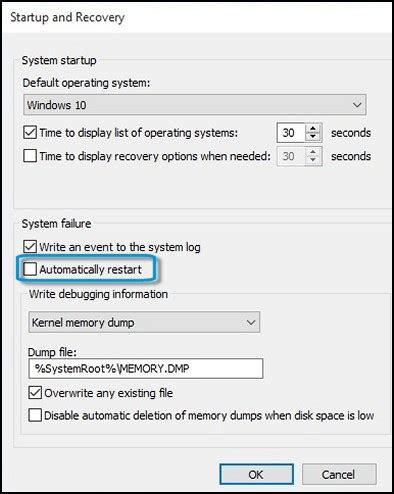Click the Cancel button

[x=339, y=474]
